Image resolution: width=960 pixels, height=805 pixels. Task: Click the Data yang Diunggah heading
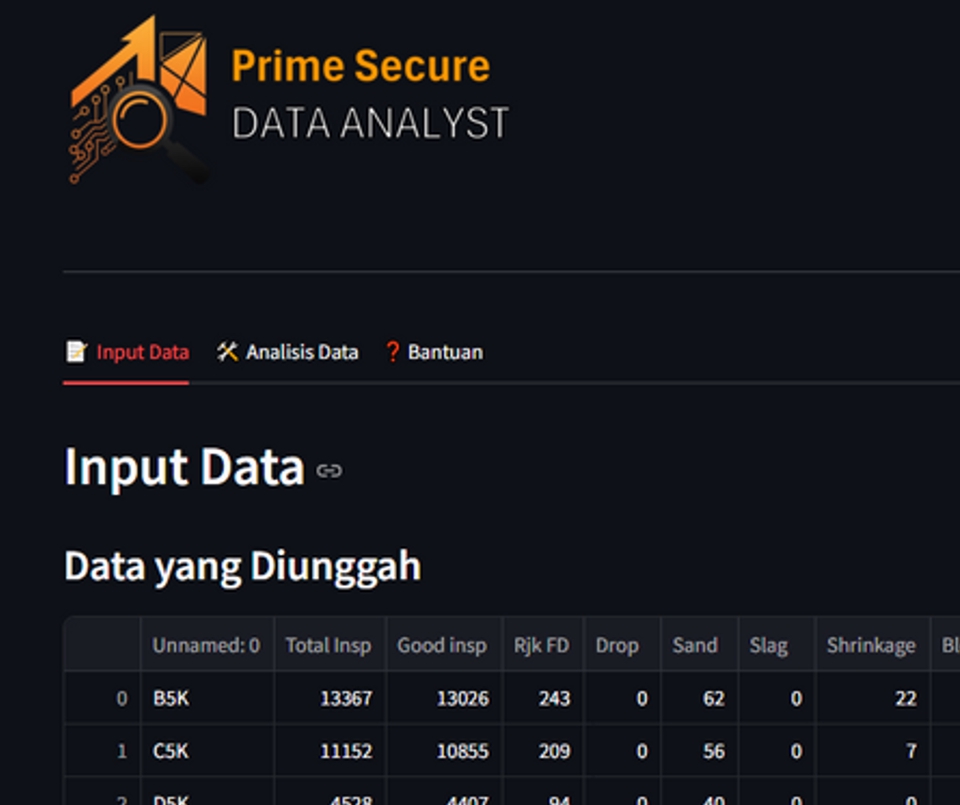click(242, 565)
